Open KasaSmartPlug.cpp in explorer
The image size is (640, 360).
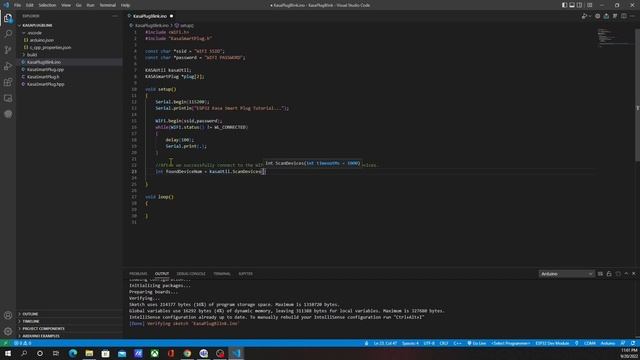[45, 69]
